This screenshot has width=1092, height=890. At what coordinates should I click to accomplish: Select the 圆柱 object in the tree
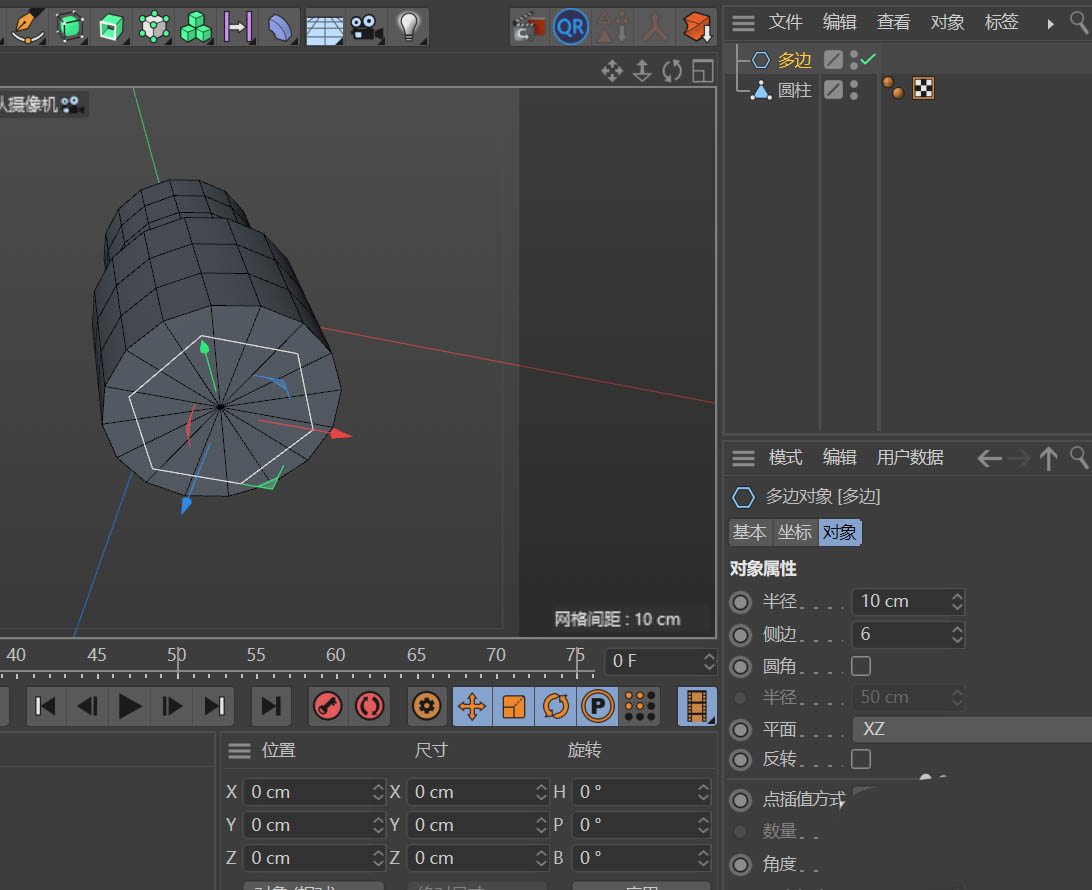[x=794, y=90]
